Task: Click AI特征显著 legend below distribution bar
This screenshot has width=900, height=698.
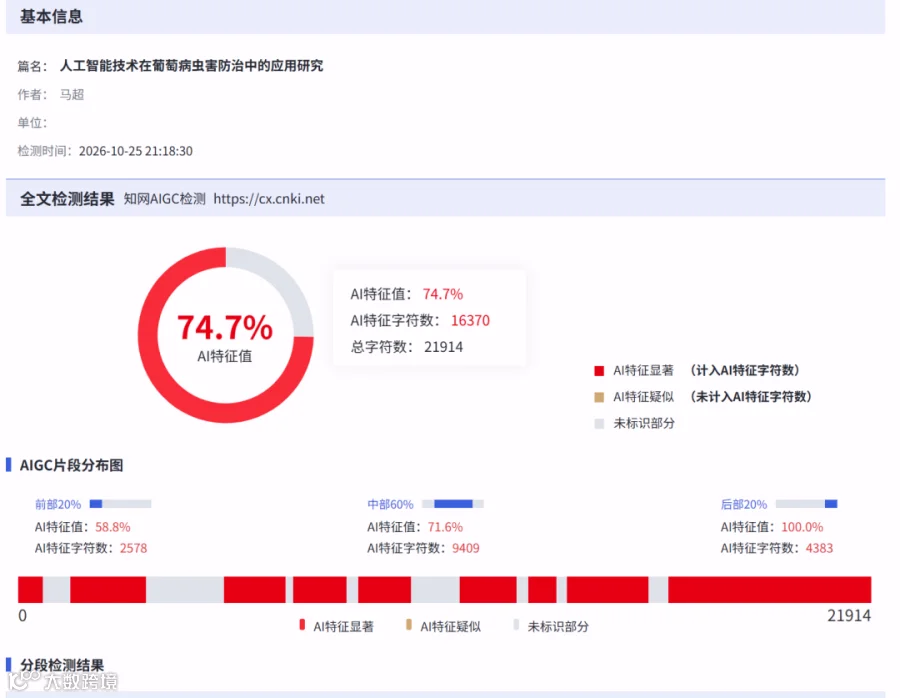Action: 337,626
